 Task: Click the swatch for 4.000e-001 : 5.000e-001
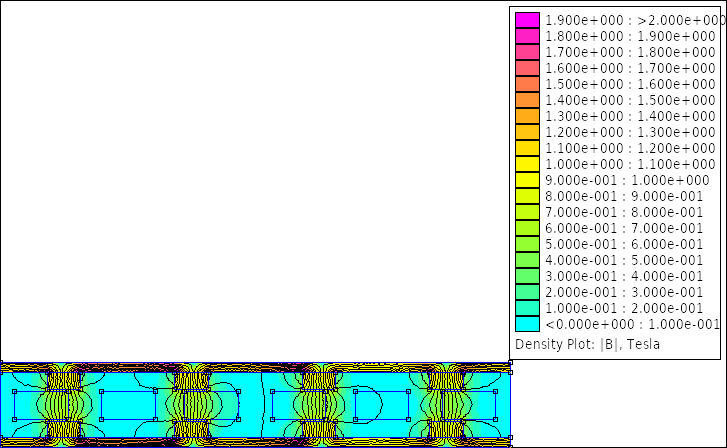coord(527,260)
